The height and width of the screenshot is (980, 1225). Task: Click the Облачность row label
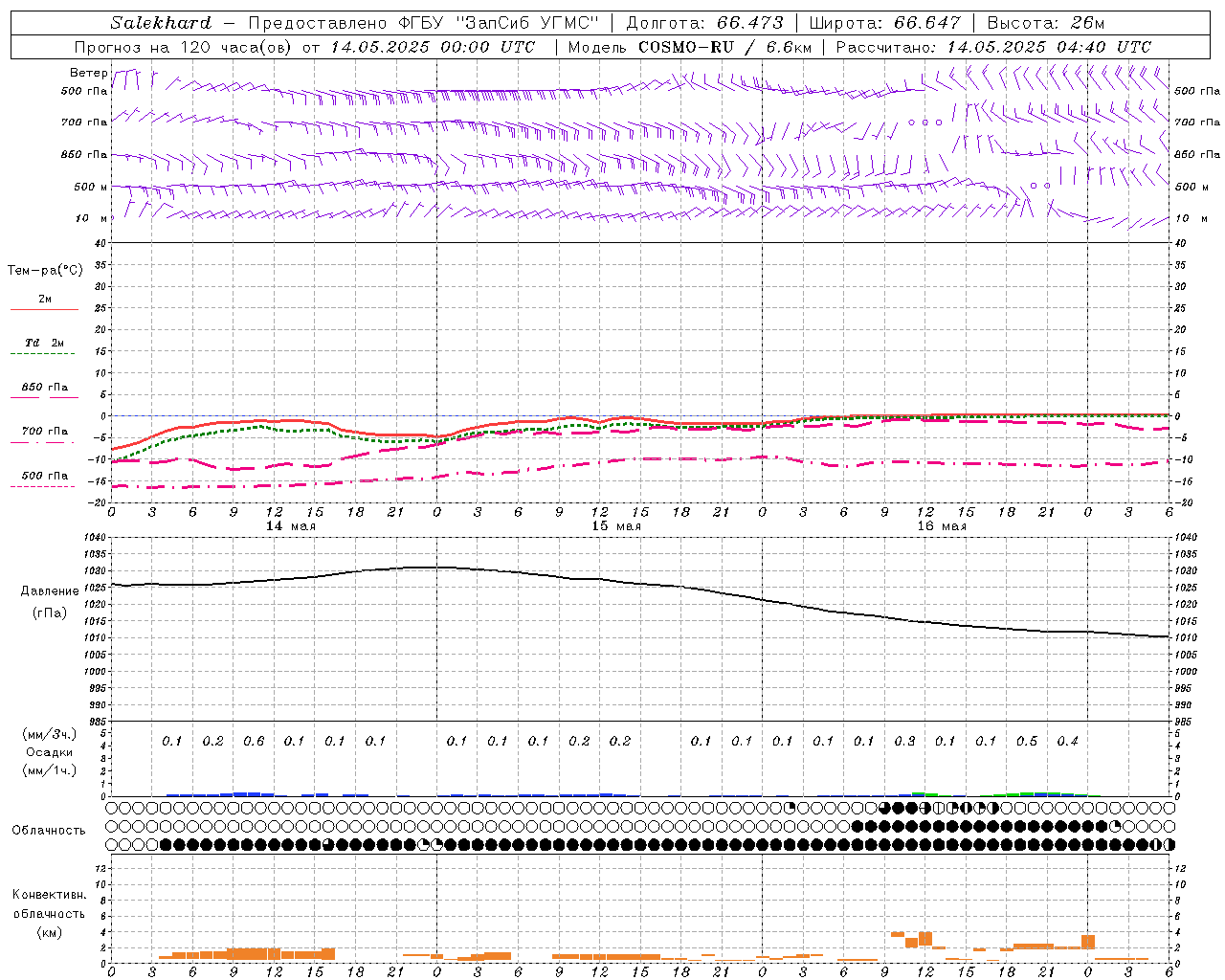49,830
